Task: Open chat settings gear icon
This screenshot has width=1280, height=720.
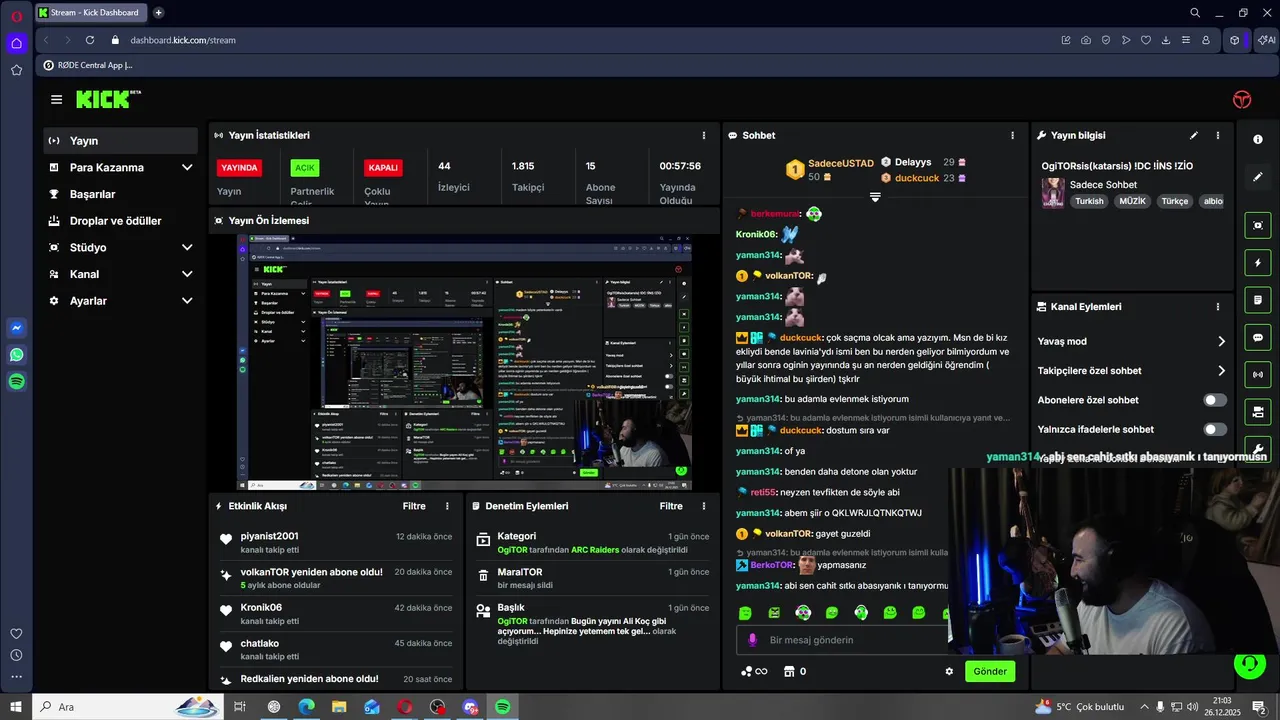Action: click(x=949, y=671)
